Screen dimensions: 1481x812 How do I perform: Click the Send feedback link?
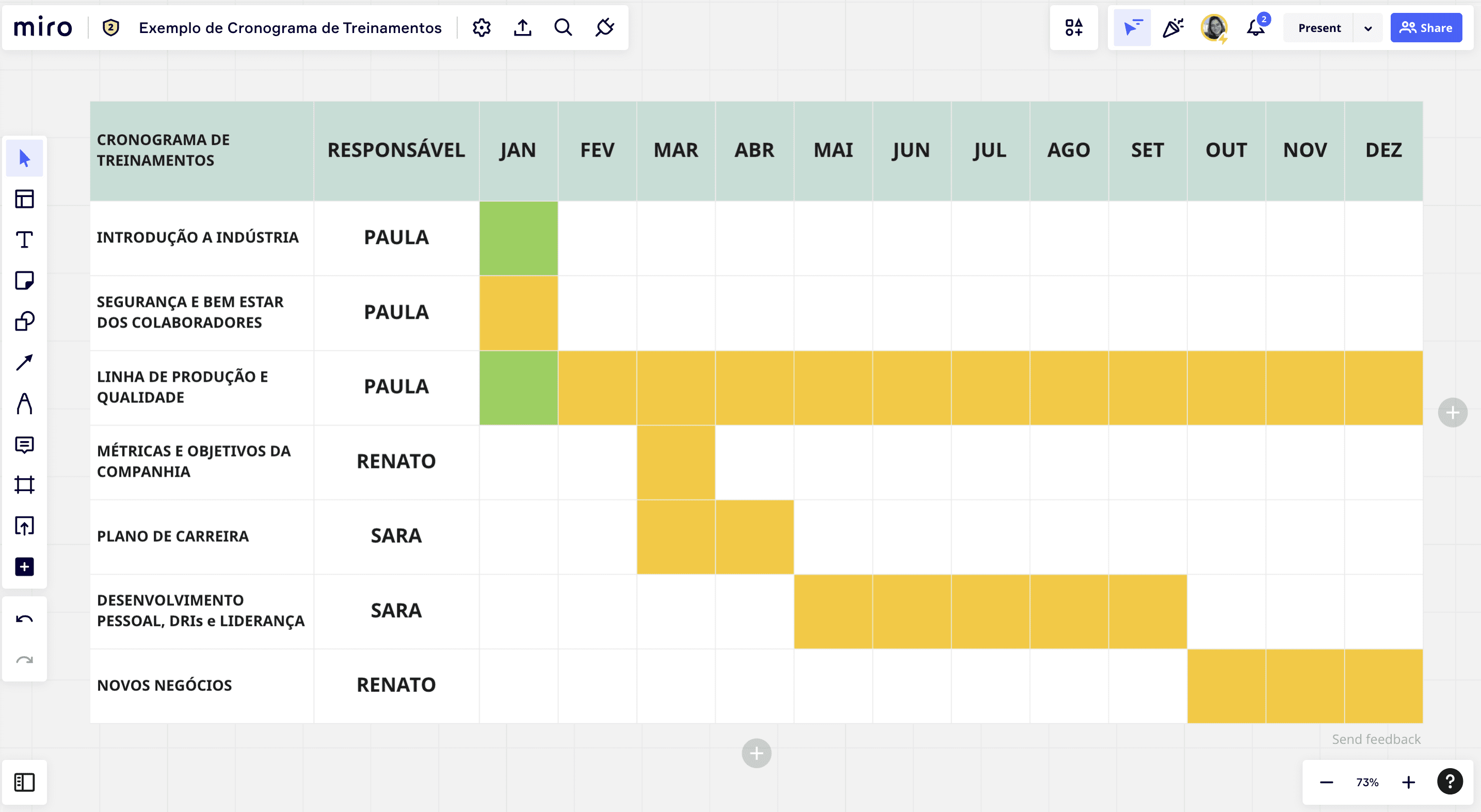pyautogui.click(x=1376, y=739)
